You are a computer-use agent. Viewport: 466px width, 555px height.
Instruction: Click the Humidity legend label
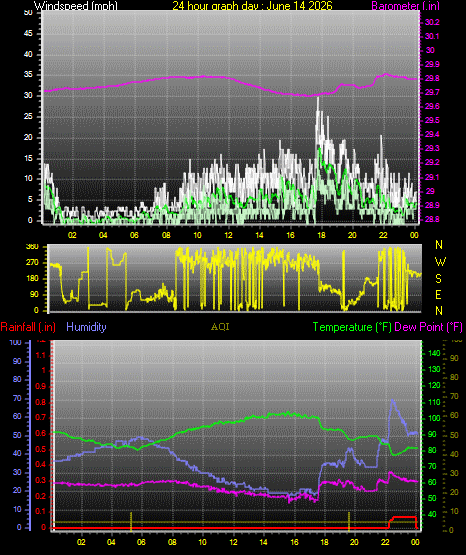[86, 327]
